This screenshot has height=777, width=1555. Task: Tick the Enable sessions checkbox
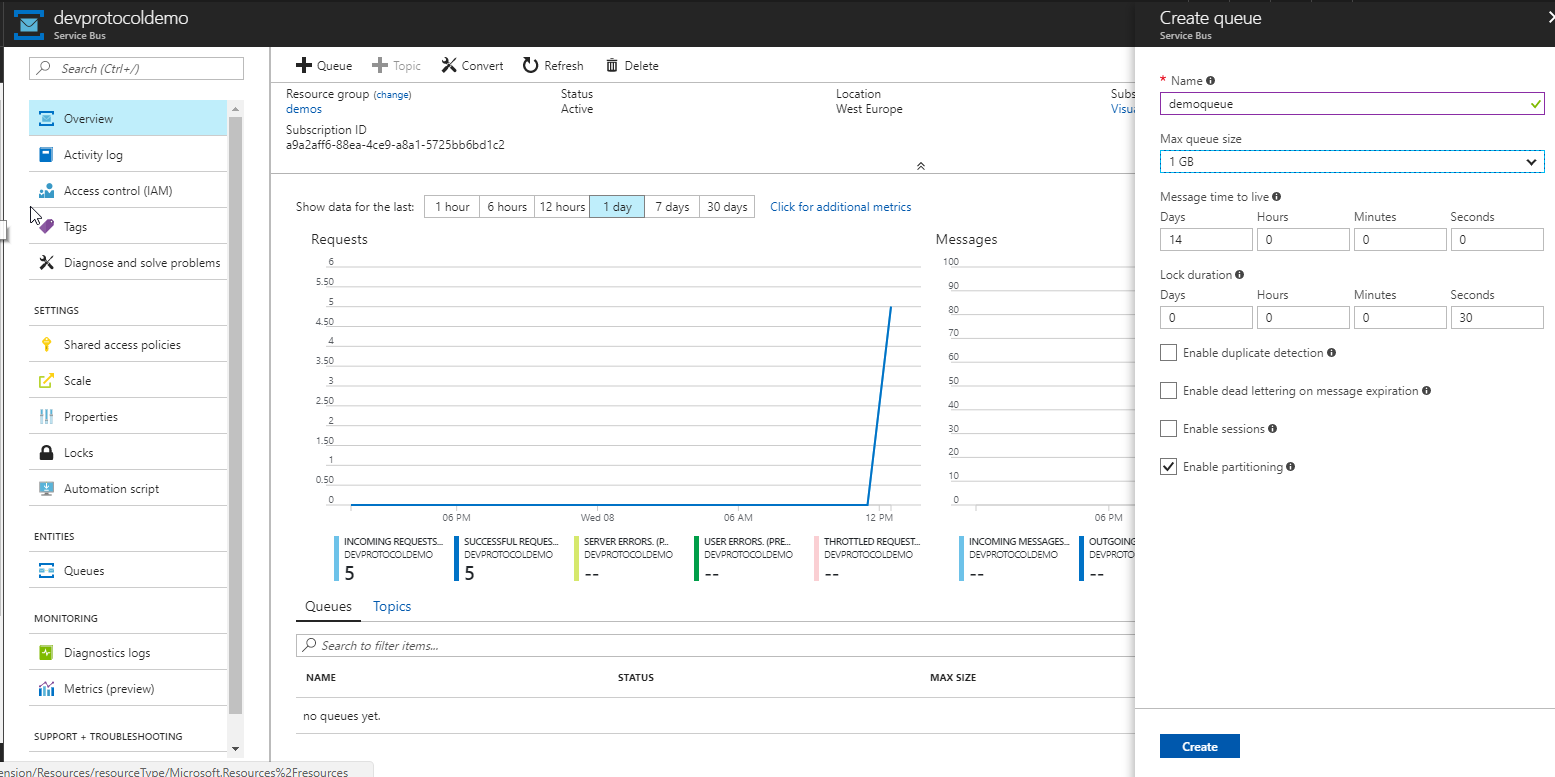tap(1168, 429)
